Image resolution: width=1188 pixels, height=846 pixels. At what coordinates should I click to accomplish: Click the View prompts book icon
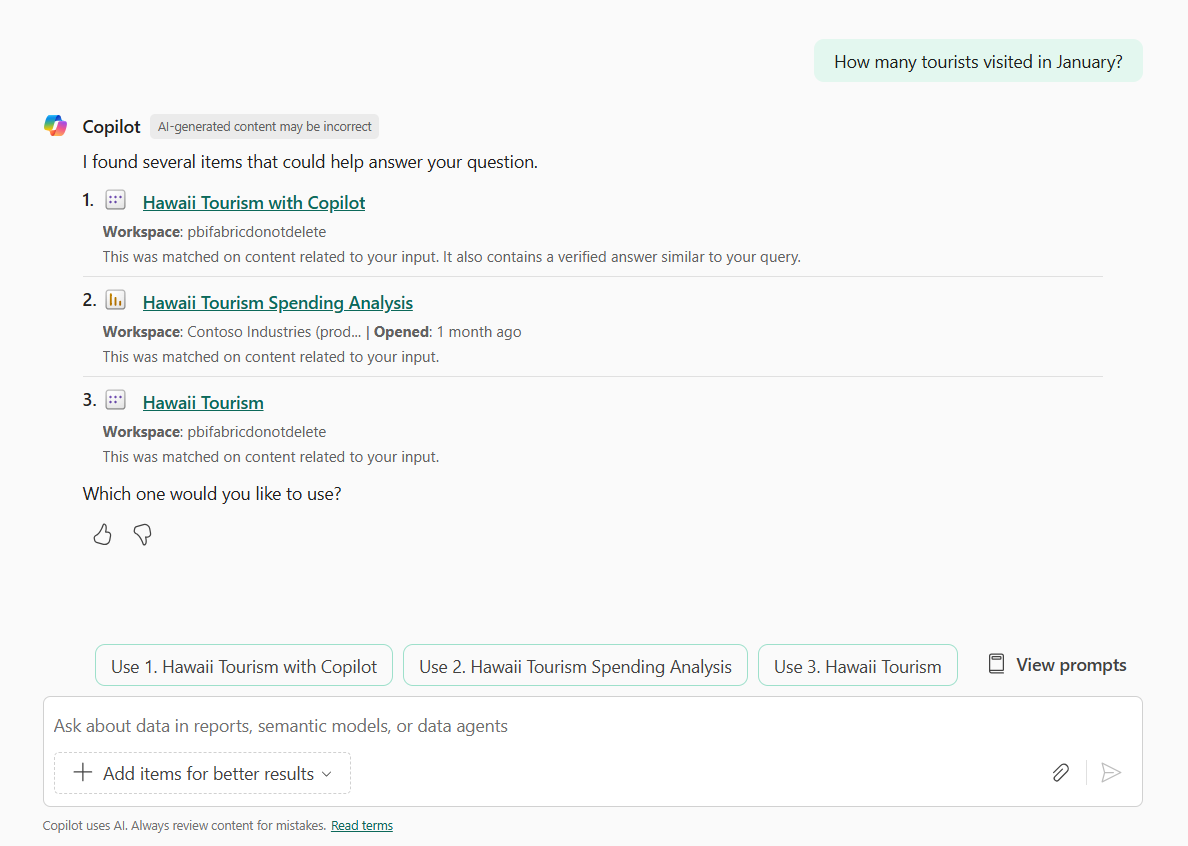coord(996,664)
